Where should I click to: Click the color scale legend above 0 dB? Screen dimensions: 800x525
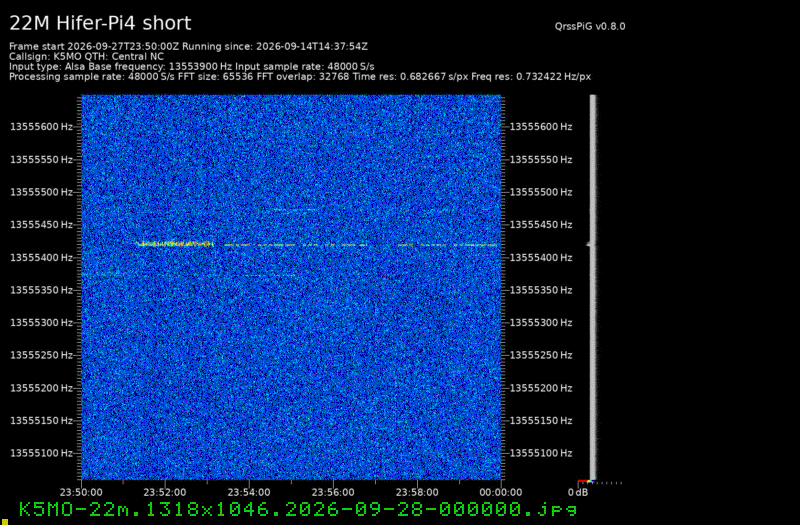pyautogui.click(x=586, y=481)
